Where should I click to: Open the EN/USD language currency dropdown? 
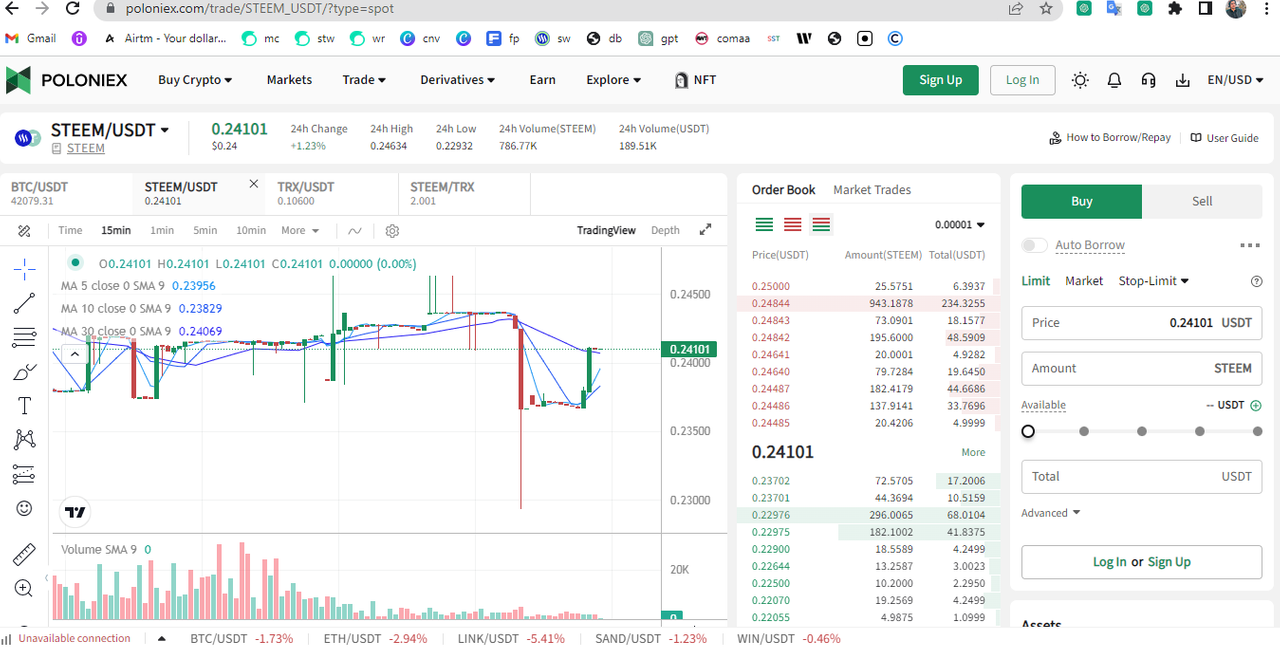[1235, 80]
